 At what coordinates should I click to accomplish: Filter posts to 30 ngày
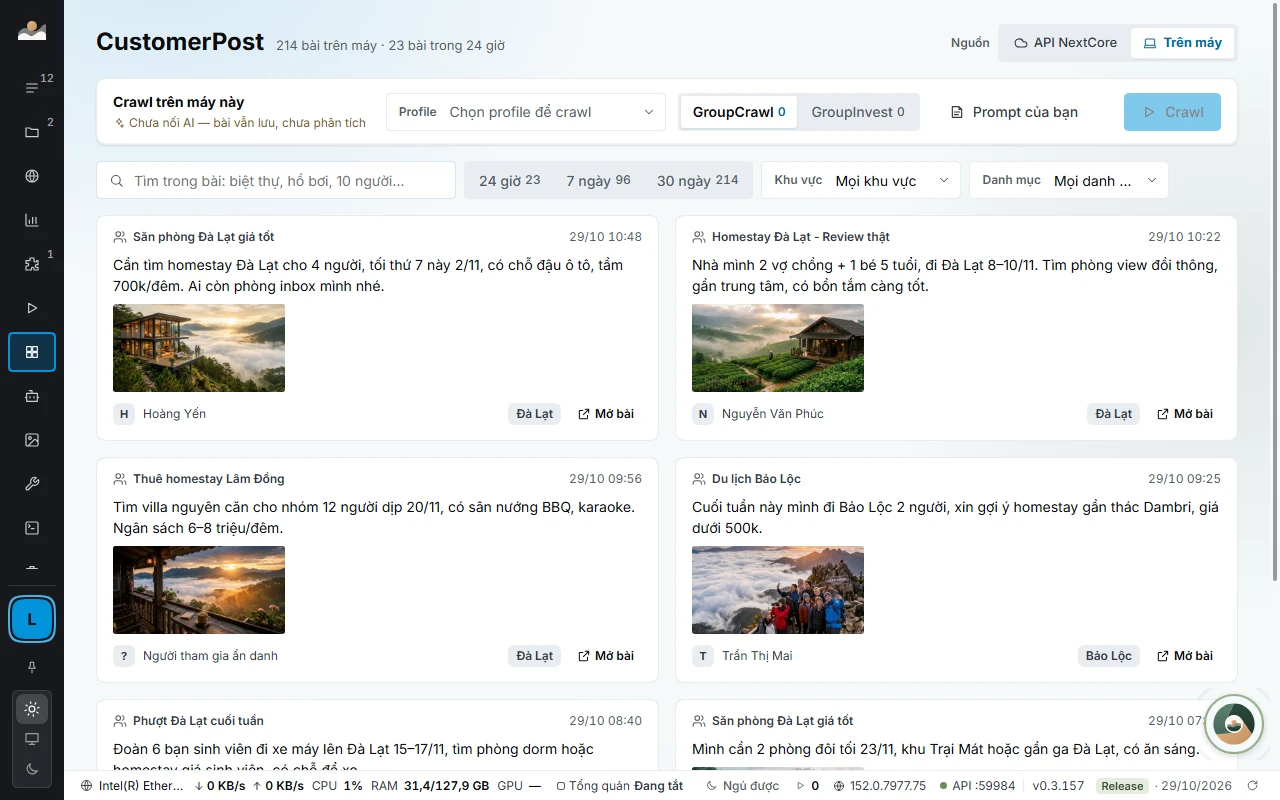click(x=698, y=181)
